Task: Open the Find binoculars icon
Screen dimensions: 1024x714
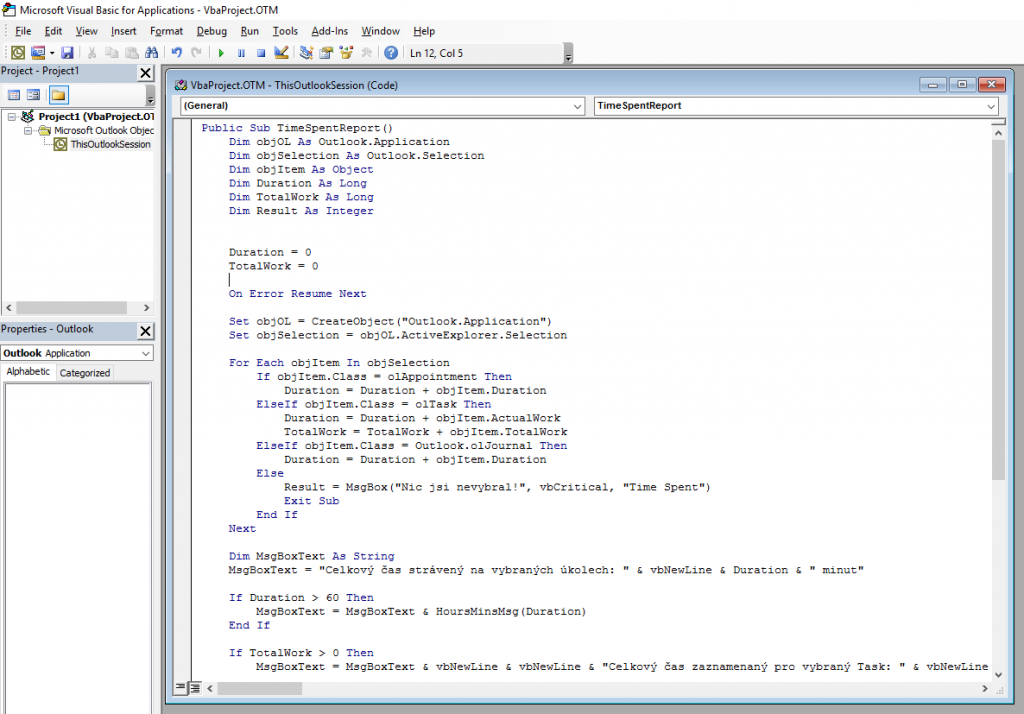Action: click(151, 53)
